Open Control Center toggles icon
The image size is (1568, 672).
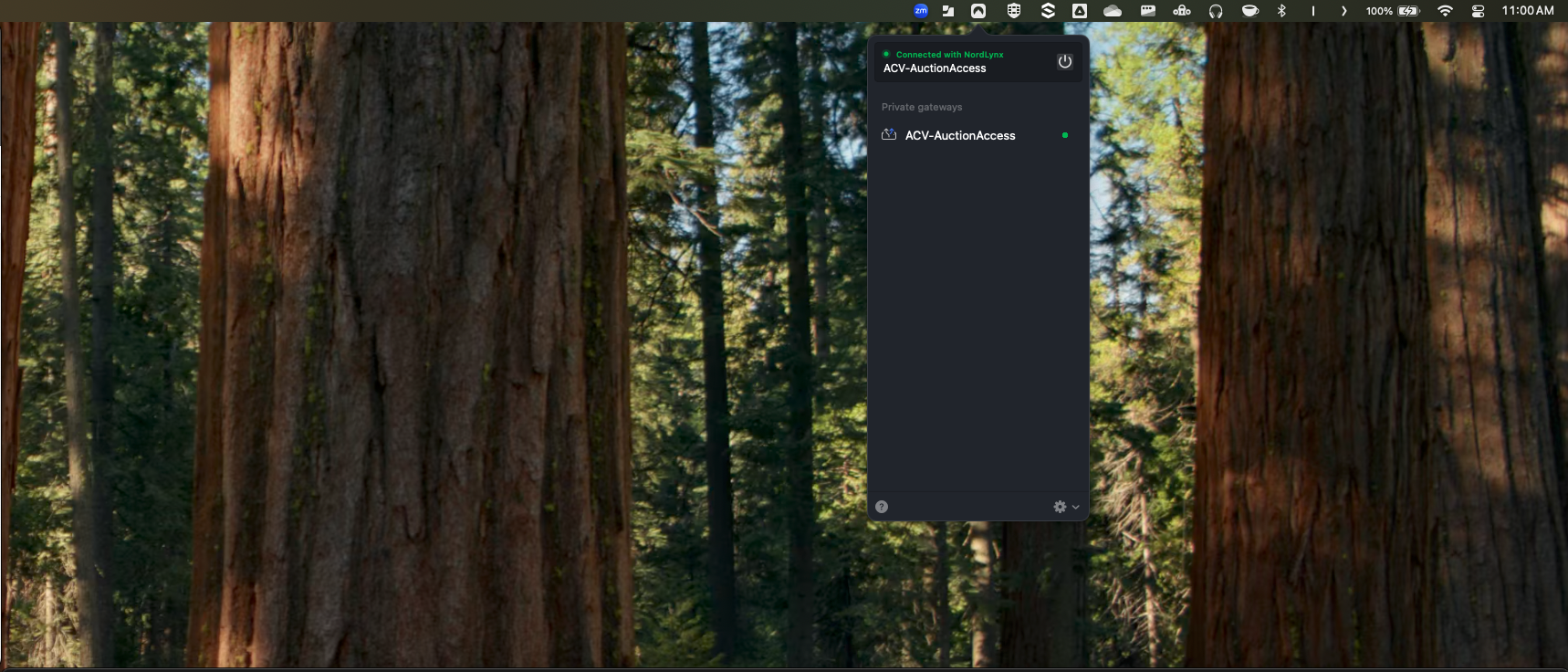1479,11
